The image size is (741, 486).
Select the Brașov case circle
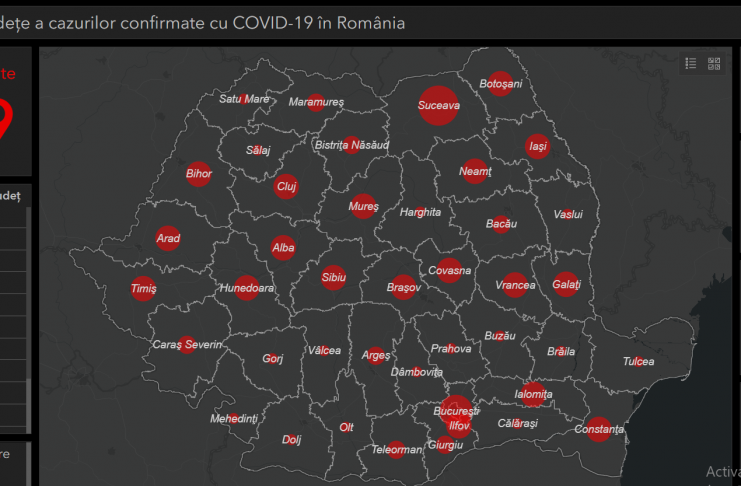click(x=402, y=287)
